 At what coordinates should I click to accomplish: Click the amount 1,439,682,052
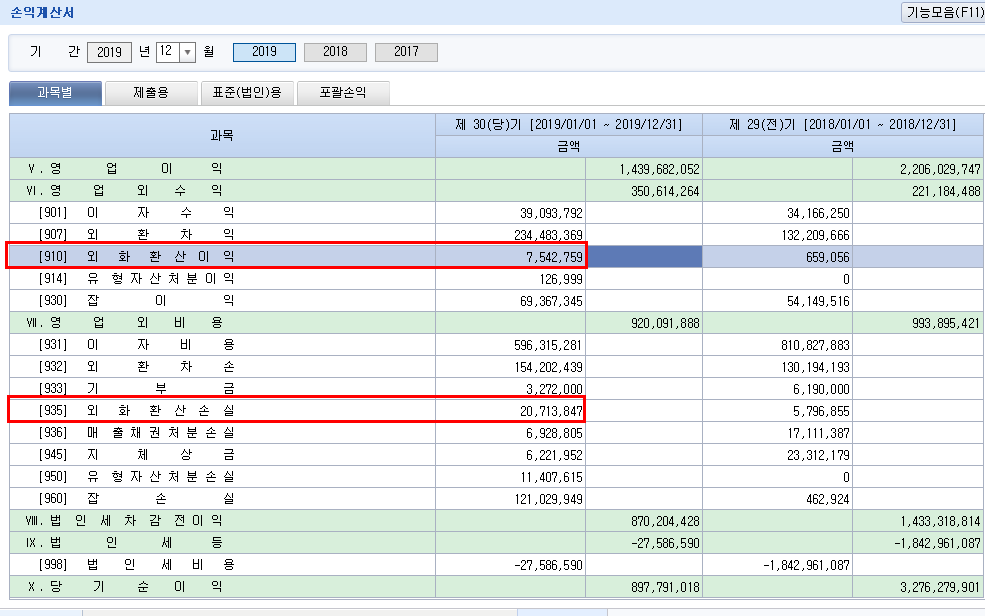(x=659, y=170)
